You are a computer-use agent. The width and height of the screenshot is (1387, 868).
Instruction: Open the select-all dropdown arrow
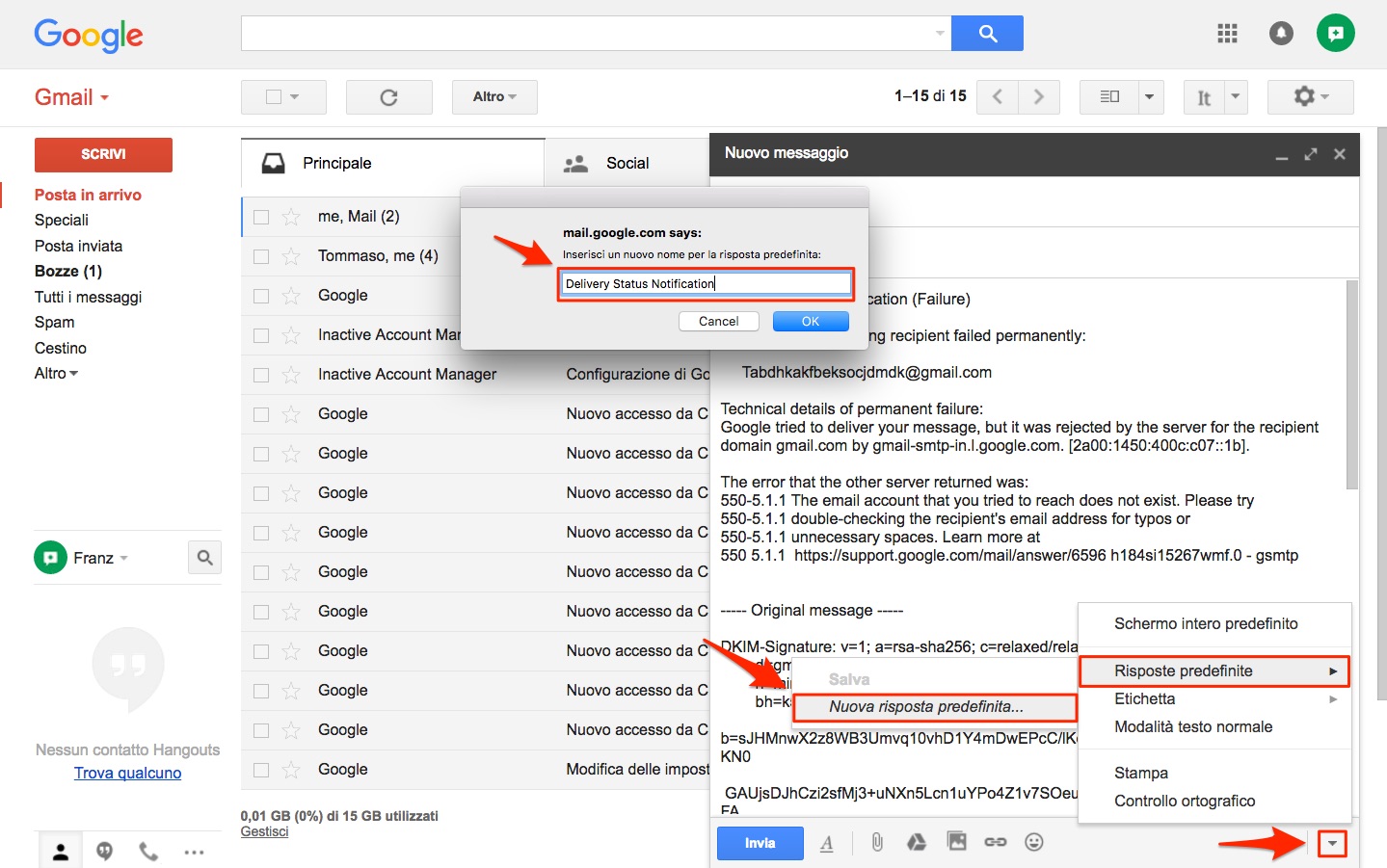pyautogui.click(x=295, y=97)
